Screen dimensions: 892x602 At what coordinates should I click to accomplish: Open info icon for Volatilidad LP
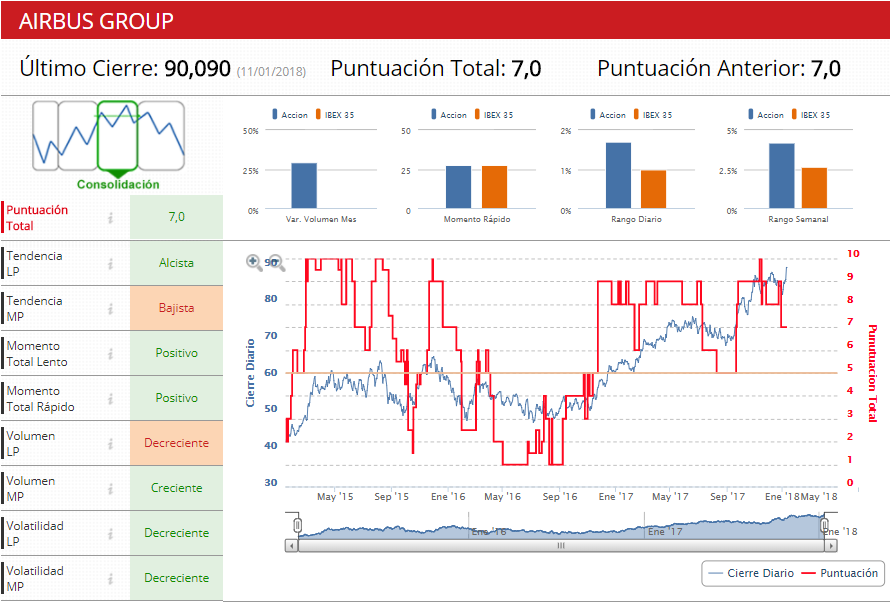(111, 533)
